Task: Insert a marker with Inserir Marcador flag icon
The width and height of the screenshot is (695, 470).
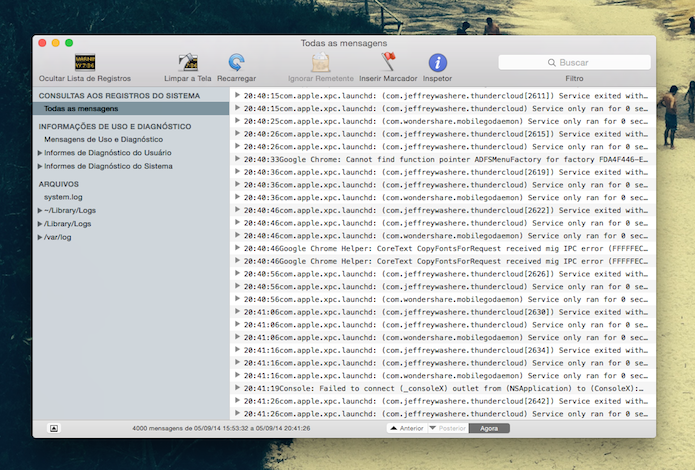Action: 388,62
